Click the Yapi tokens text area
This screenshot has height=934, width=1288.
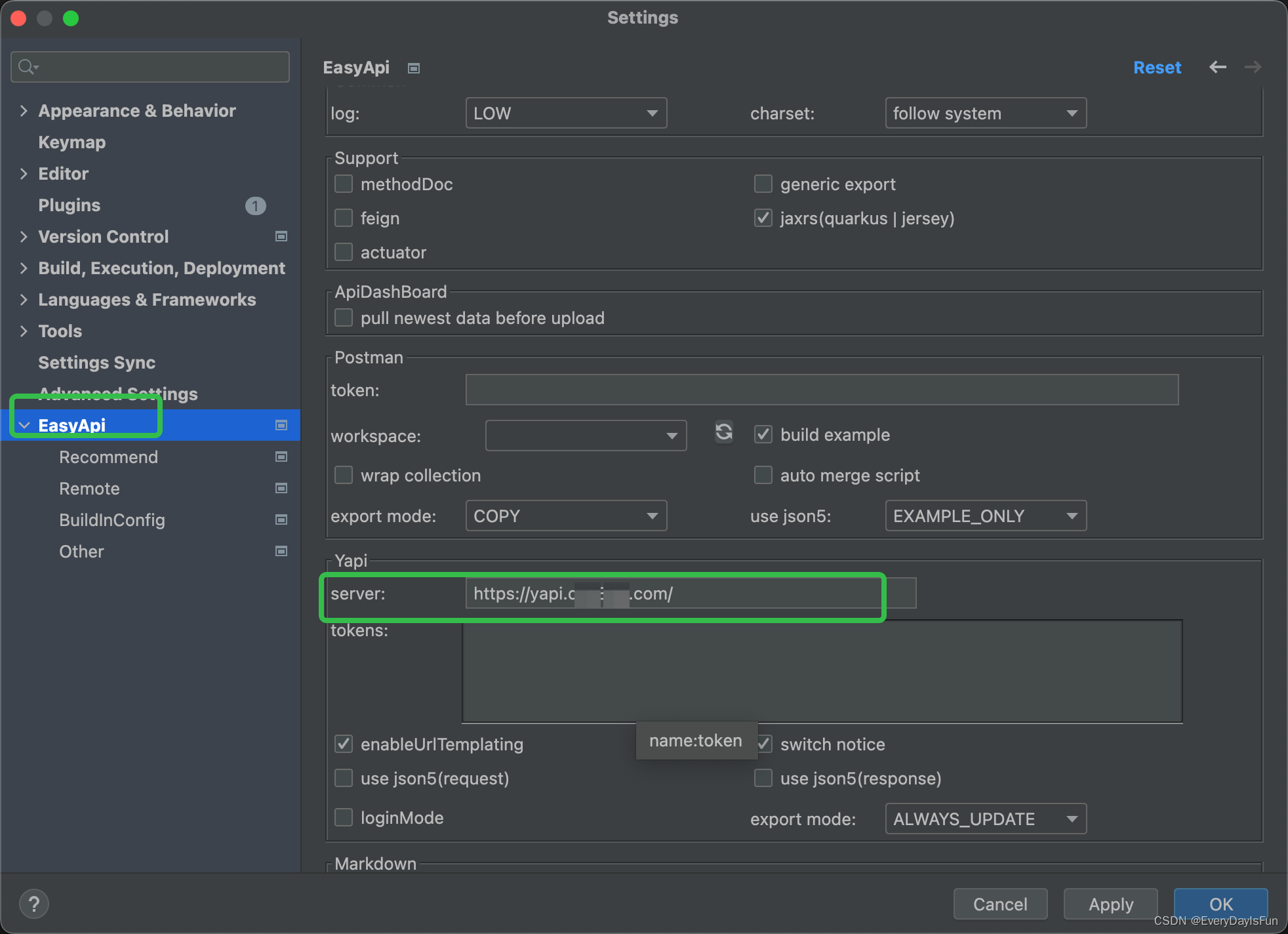click(821, 671)
